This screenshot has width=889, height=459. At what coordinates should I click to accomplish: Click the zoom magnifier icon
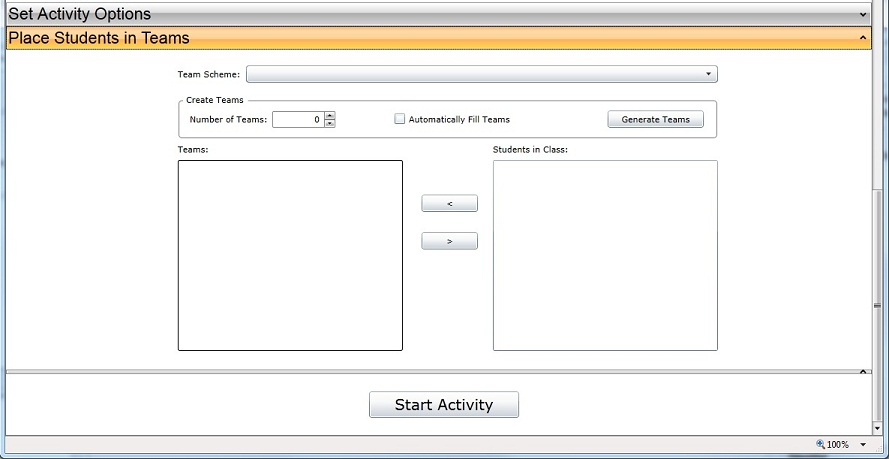(820, 444)
